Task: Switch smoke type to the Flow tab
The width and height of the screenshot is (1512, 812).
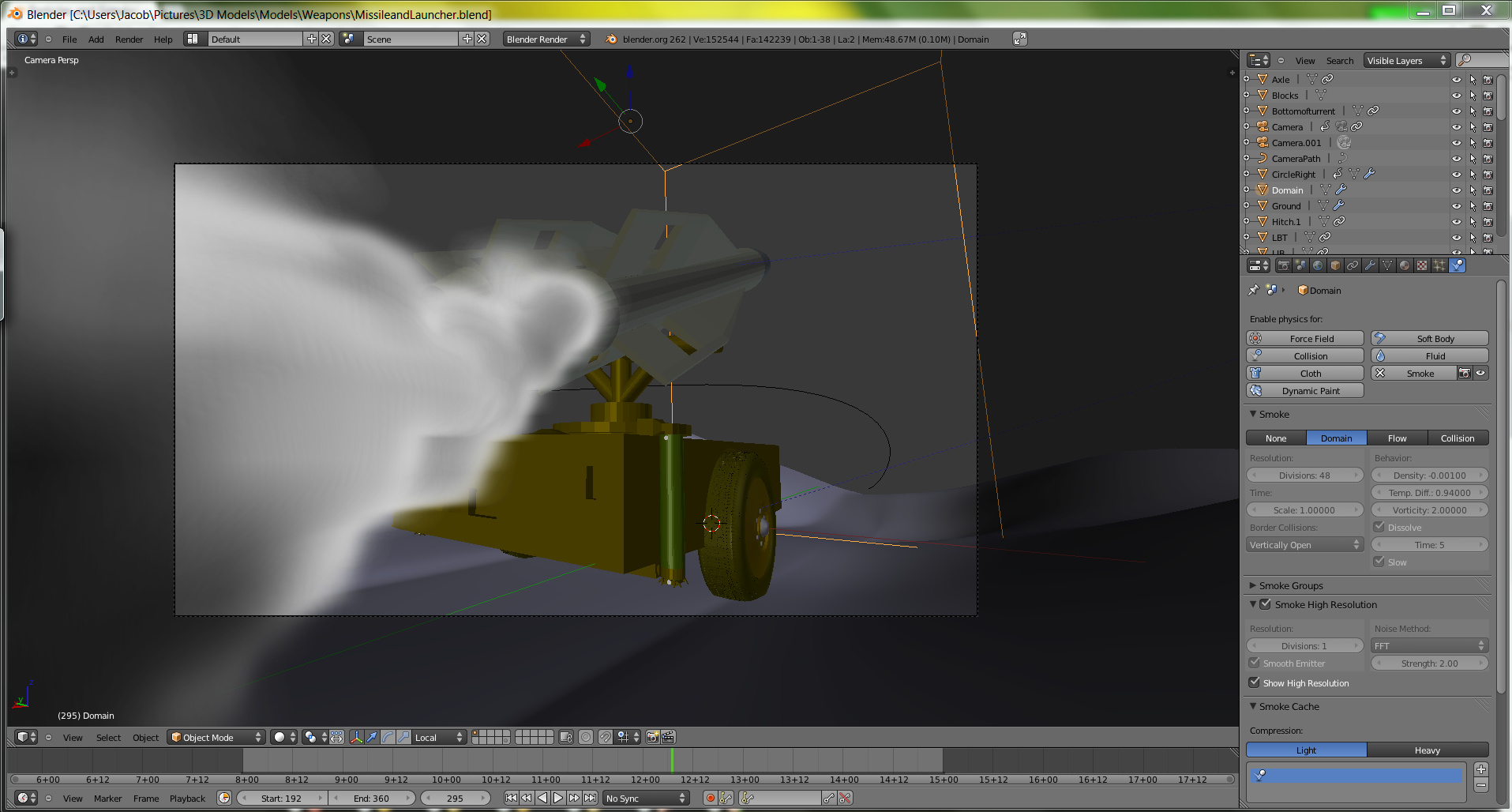Action: click(x=1397, y=438)
